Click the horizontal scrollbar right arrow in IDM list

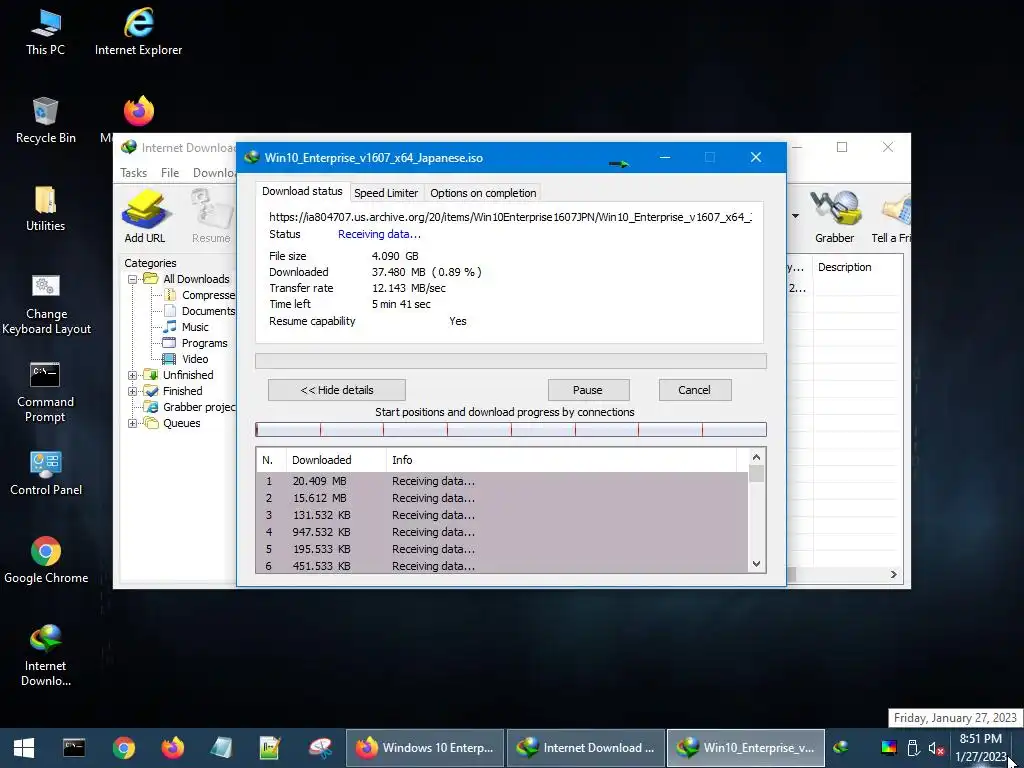pyautogui.click(x=893, y=575)
